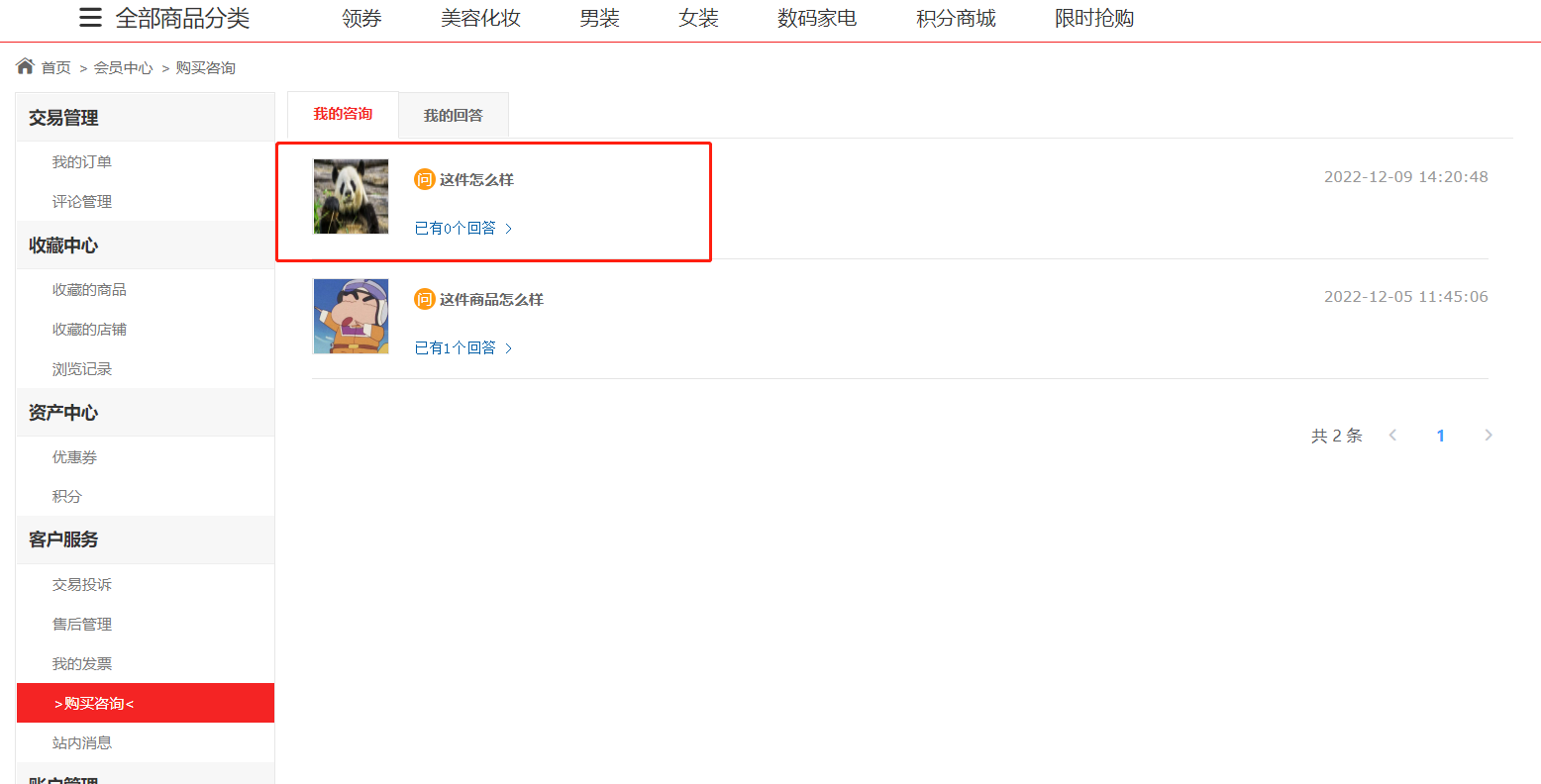Open 积分商城 in top navigation
This screenshot has width=1541, height=784.
click(x=956, y=18)
